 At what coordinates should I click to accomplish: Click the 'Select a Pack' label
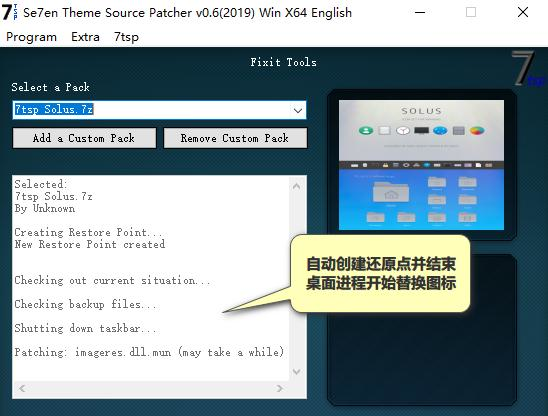pyautogui.click(x=50, y=87)
